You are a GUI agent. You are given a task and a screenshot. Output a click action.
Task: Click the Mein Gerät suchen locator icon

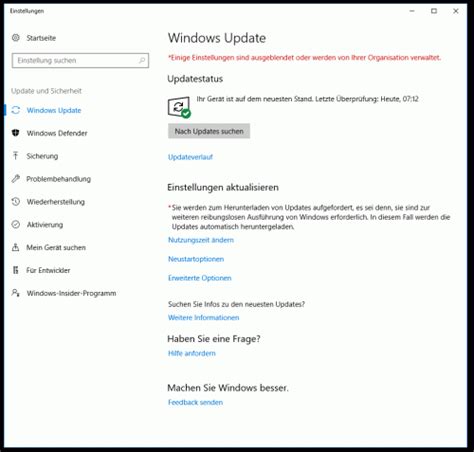(x=16, y=247)
